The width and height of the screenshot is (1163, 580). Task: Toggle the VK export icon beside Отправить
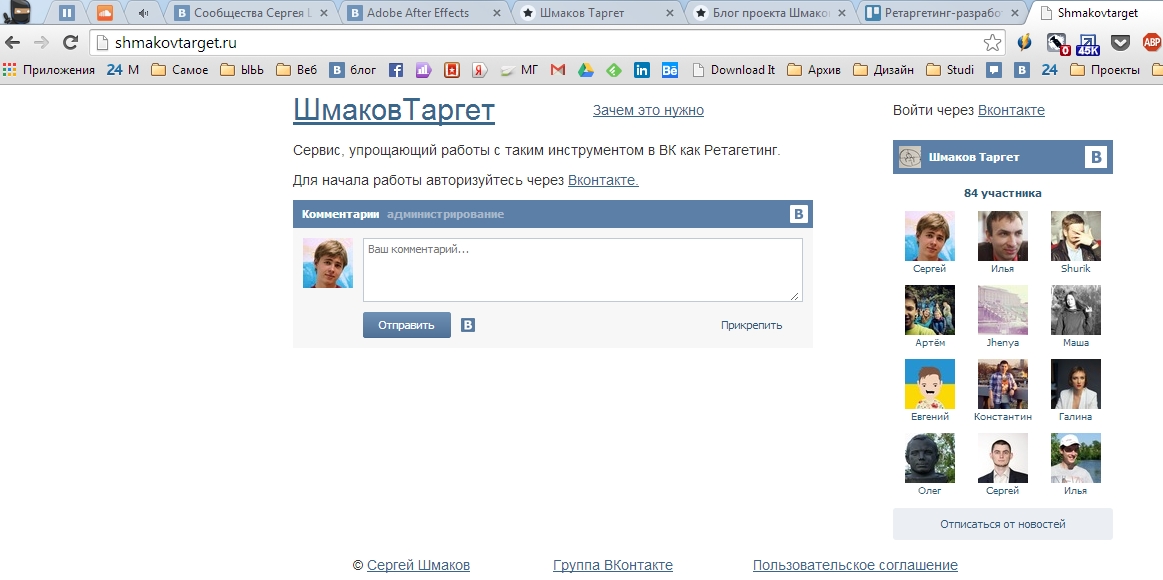tap(467, 325)
